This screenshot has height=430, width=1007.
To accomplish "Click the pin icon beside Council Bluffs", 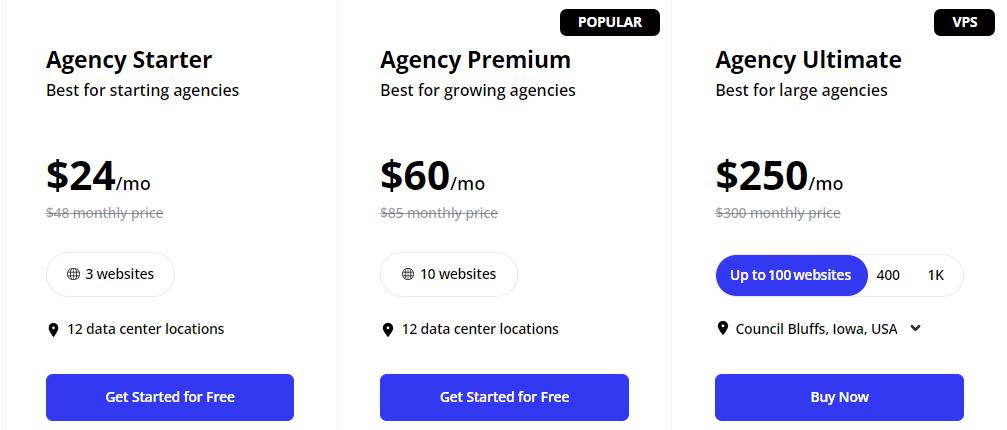I will coord(723,328).
